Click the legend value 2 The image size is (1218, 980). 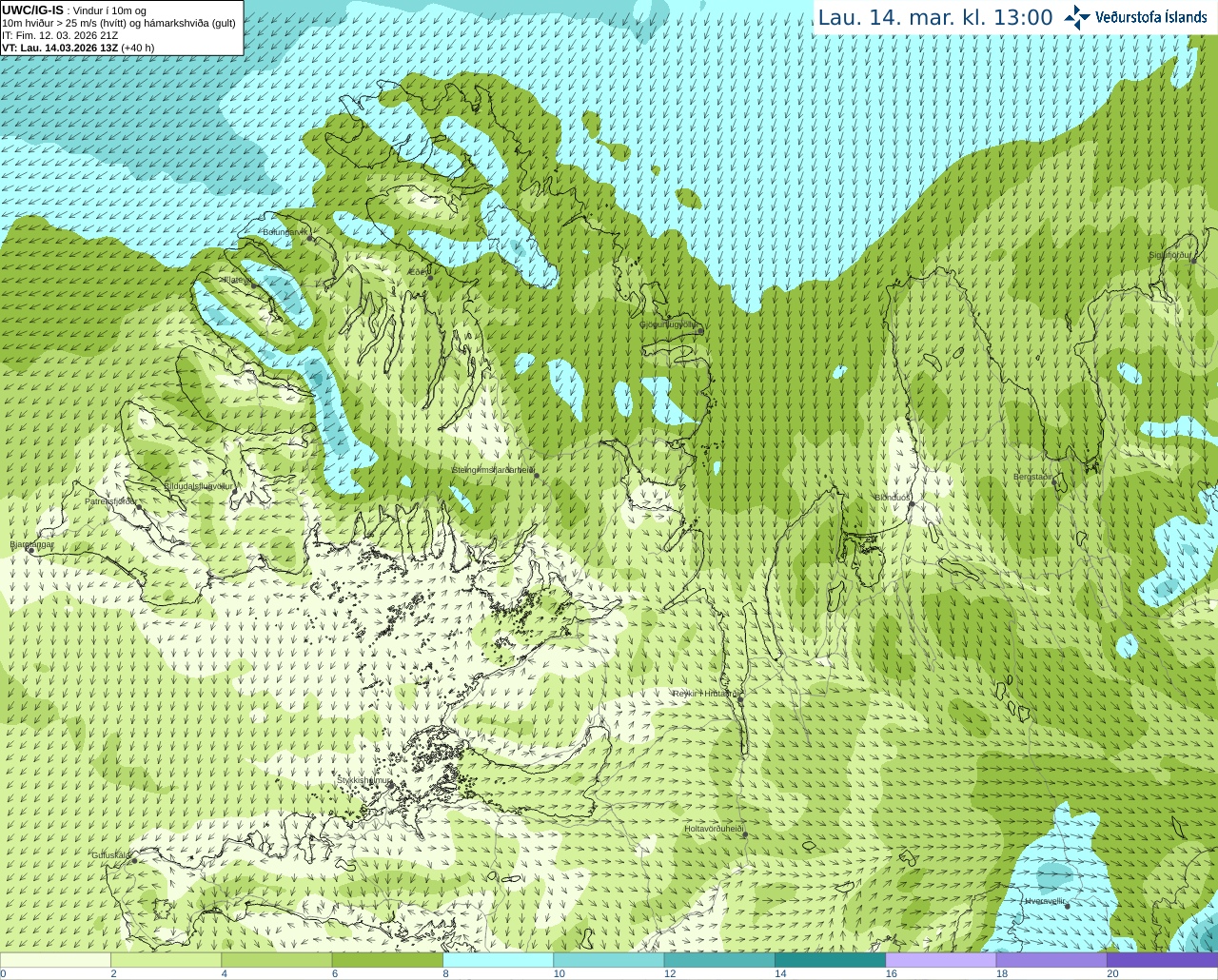point(113,973)
